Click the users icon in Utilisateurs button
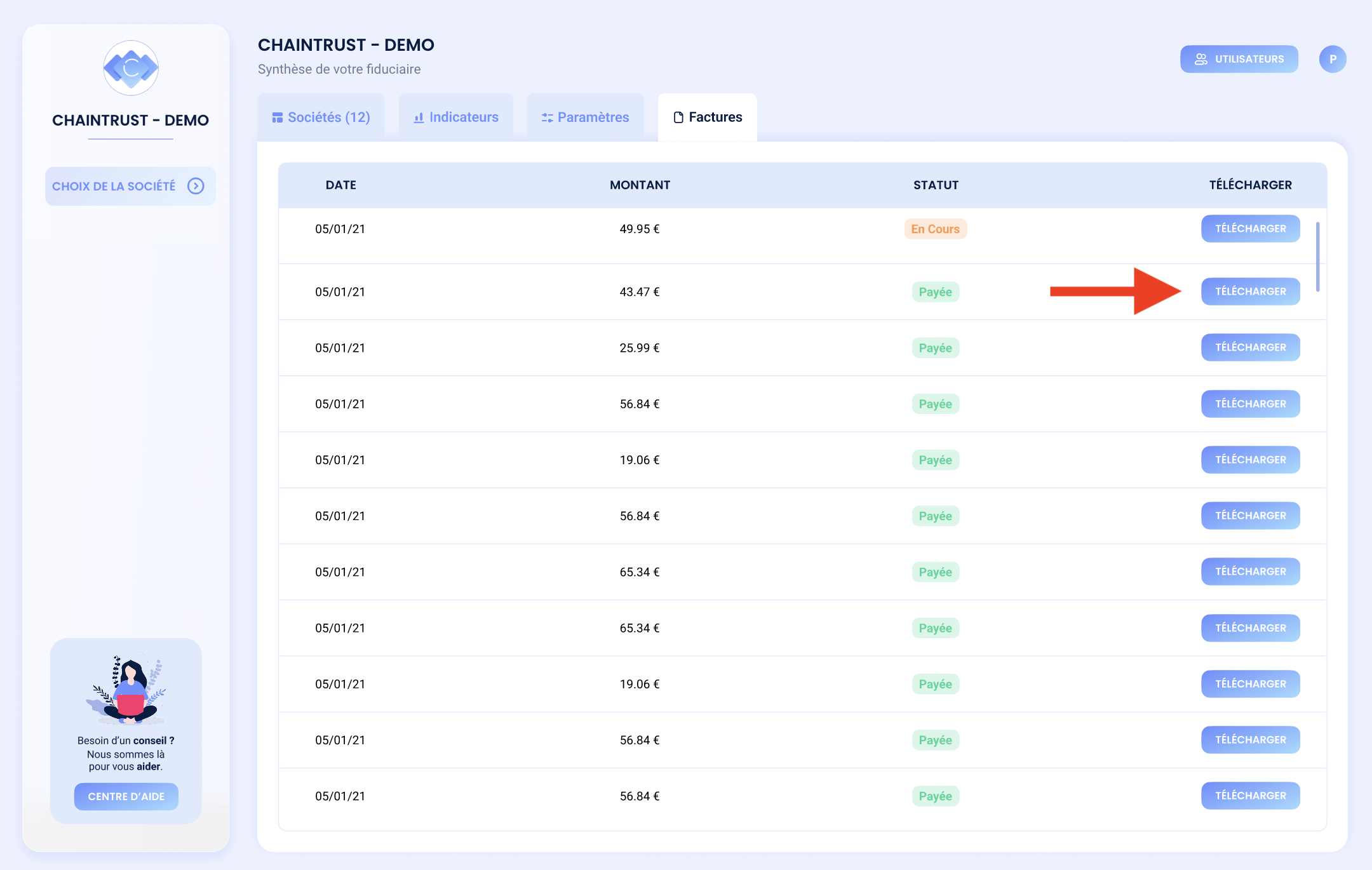 [x=1201, y=59]
